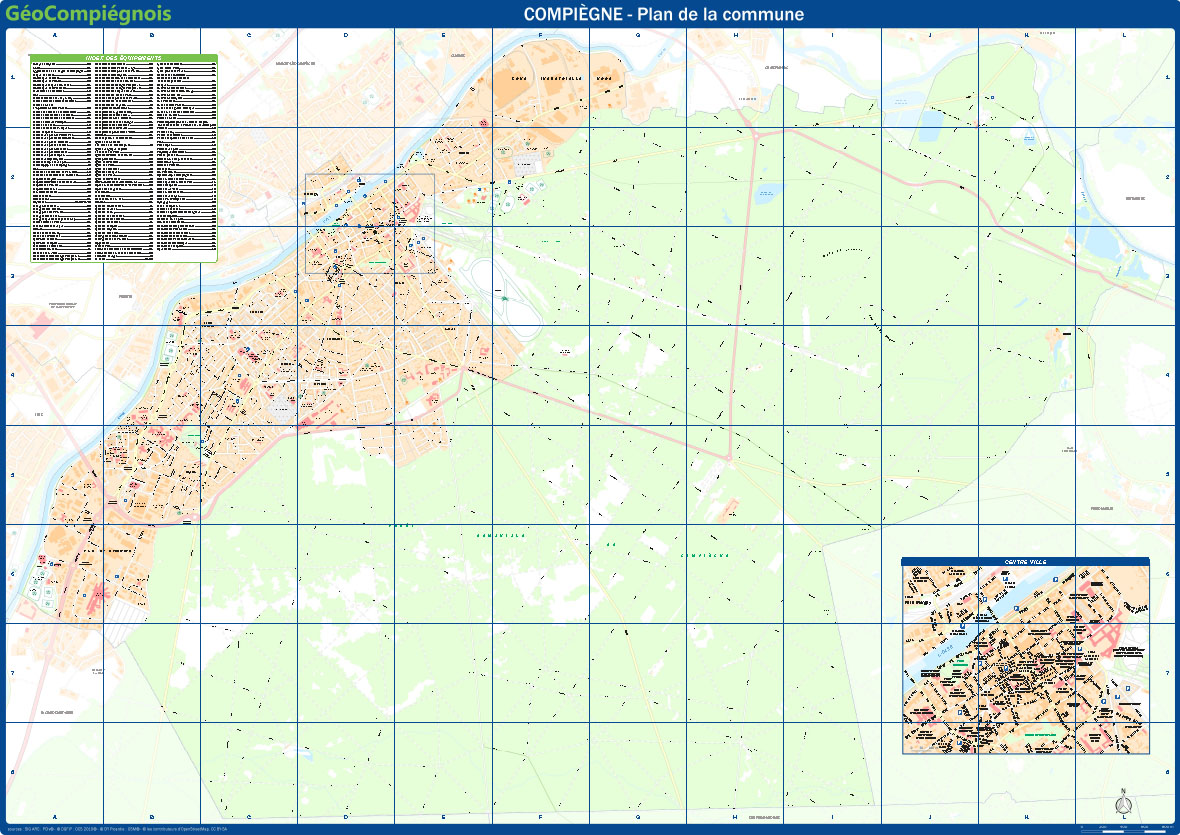
Task: Click the grey city-centre extent rectangle
Action: pyautogui.click(x=370, y=224)
